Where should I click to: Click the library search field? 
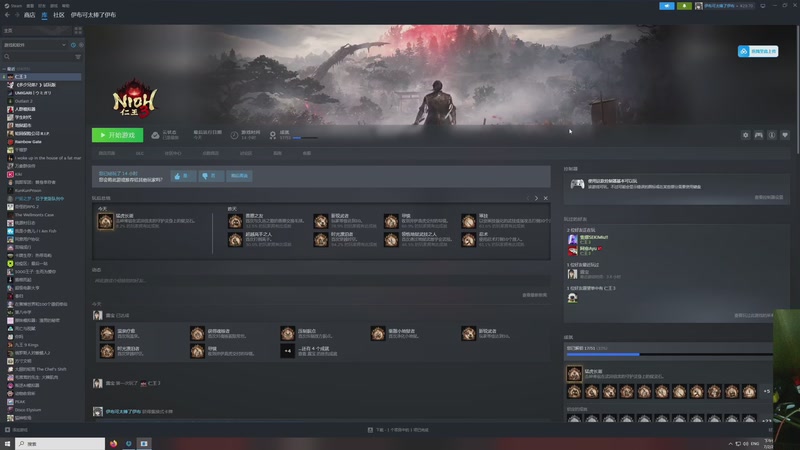(38, 57)
